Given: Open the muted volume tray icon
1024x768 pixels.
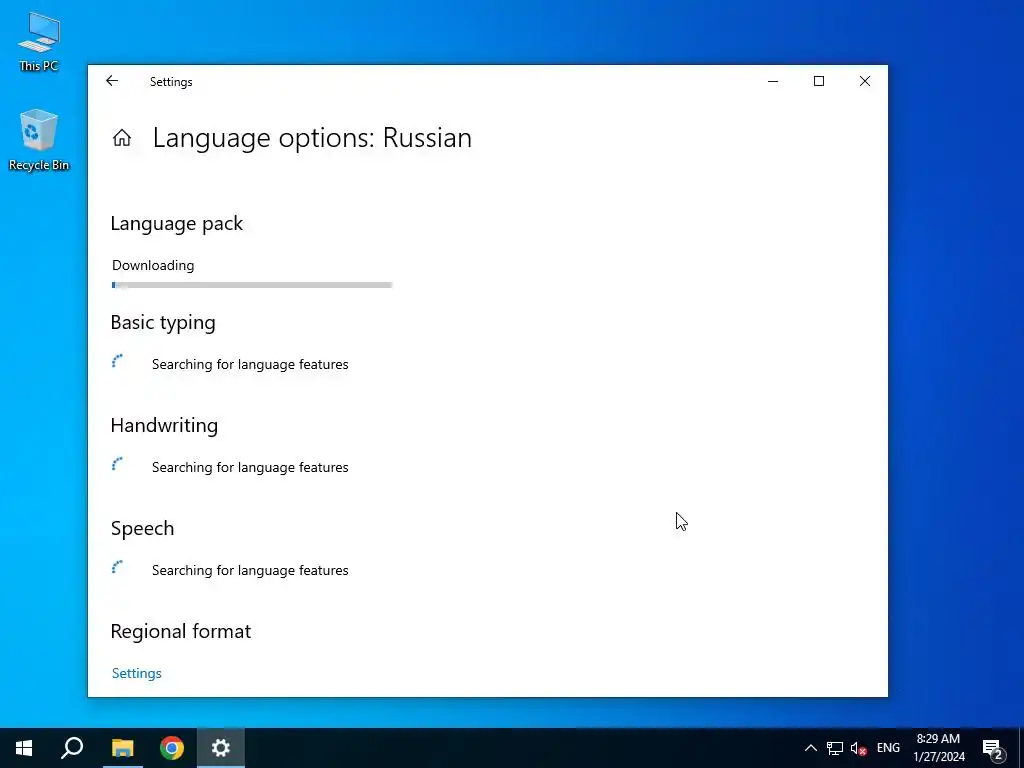Looking at the screenshot, I should pos(858,748).
